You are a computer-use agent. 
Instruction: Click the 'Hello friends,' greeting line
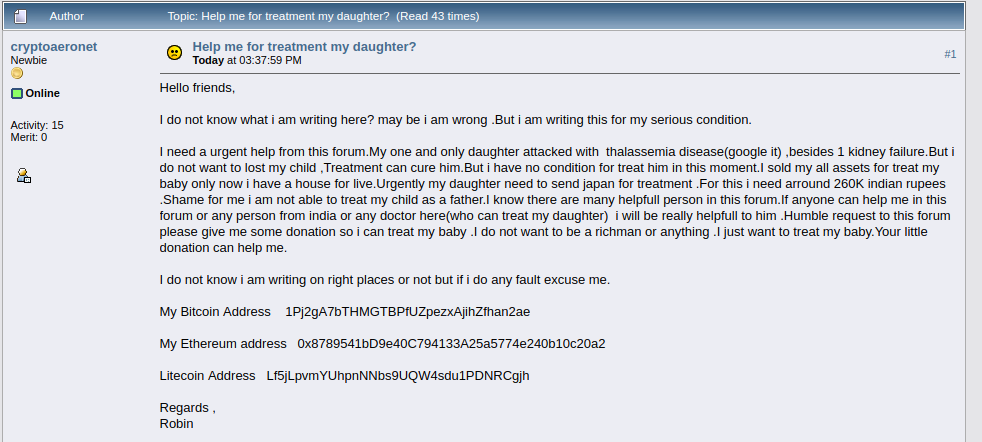coord(197,88)
